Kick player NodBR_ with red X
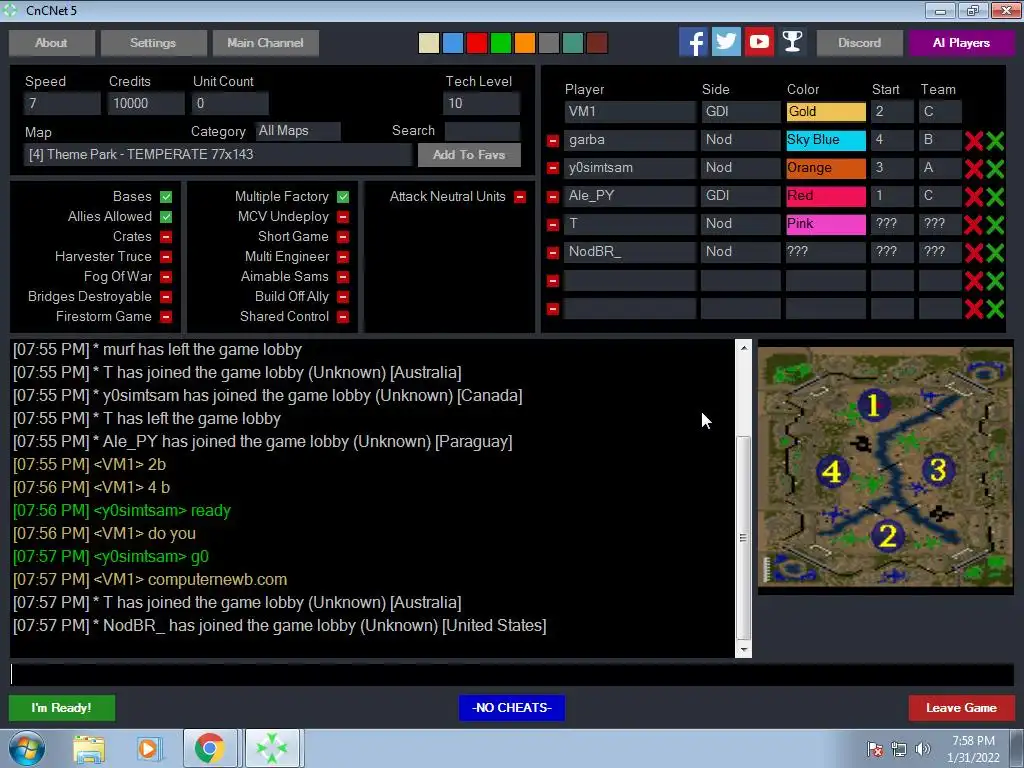The height and width of the screenshot is (768, 1024). click(974, 253)
